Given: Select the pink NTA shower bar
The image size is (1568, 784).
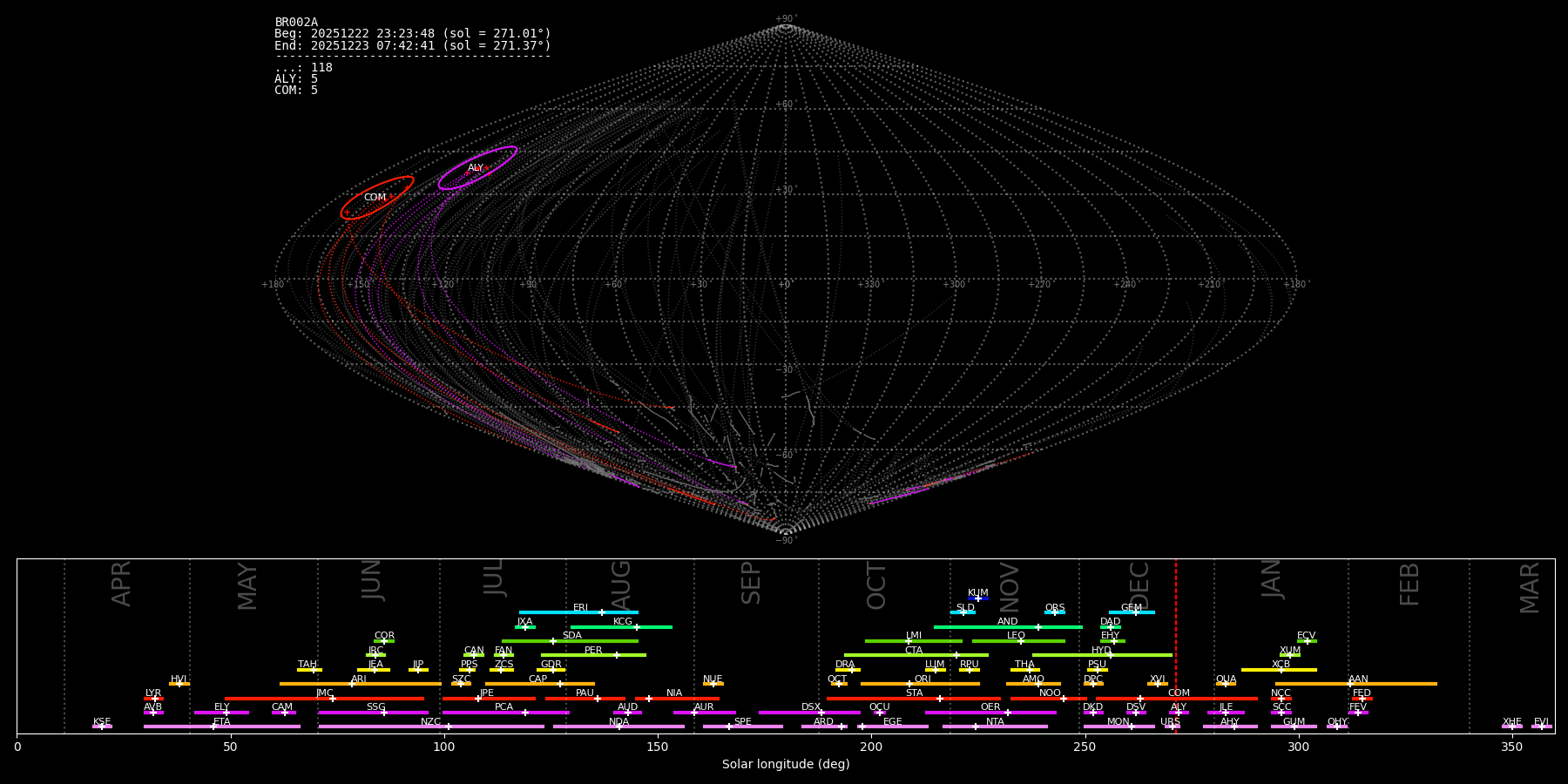Looking at the screenshot, I should [995, 727].
